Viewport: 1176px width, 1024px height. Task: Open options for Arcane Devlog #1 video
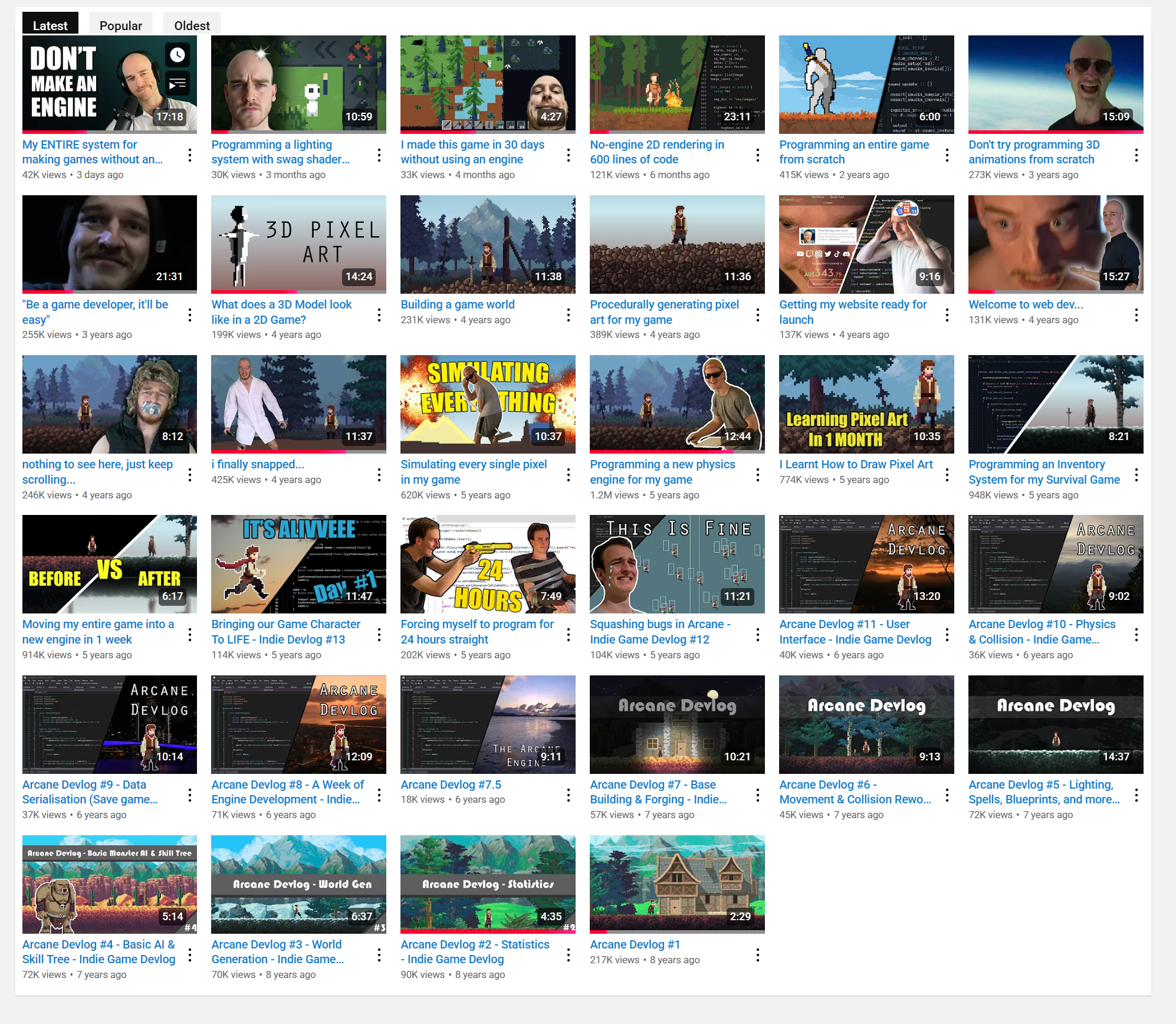(x=758, y=955)
